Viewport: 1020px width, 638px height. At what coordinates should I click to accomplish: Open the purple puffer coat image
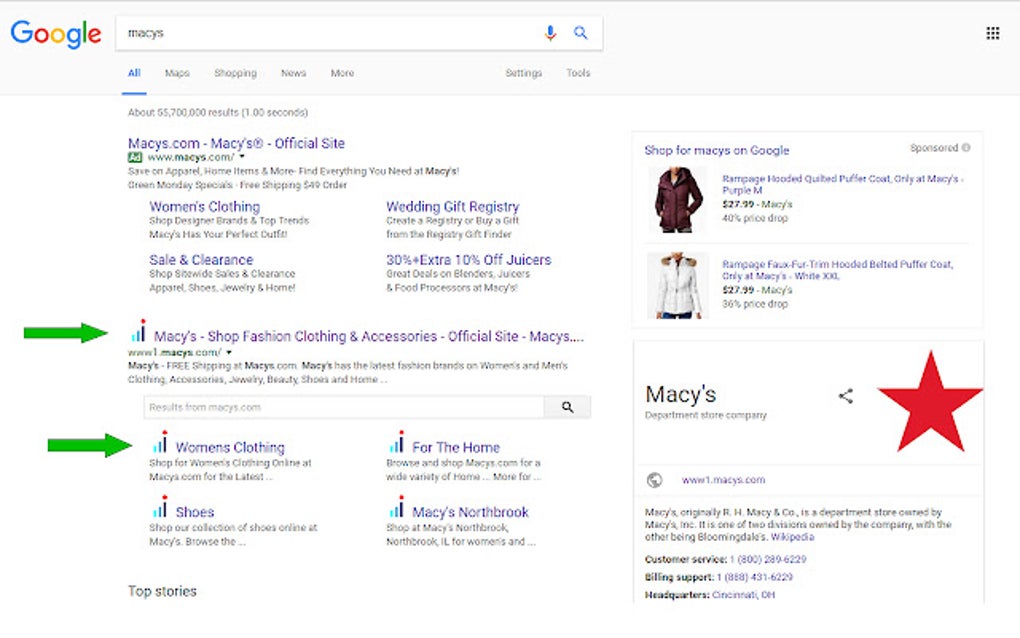[678, 200]
